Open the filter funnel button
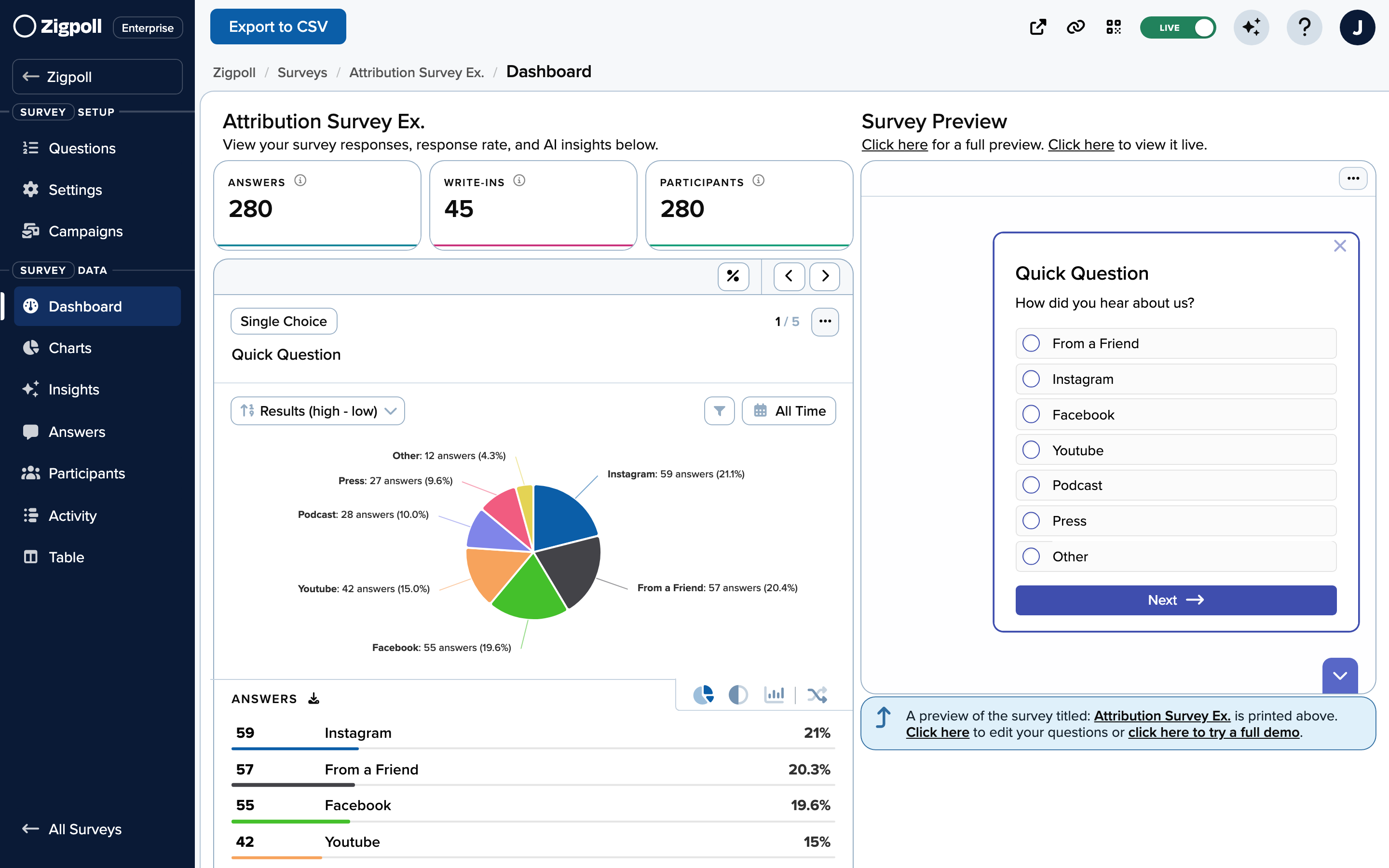This screenshot has width=1389, height=868. [719, 410]
